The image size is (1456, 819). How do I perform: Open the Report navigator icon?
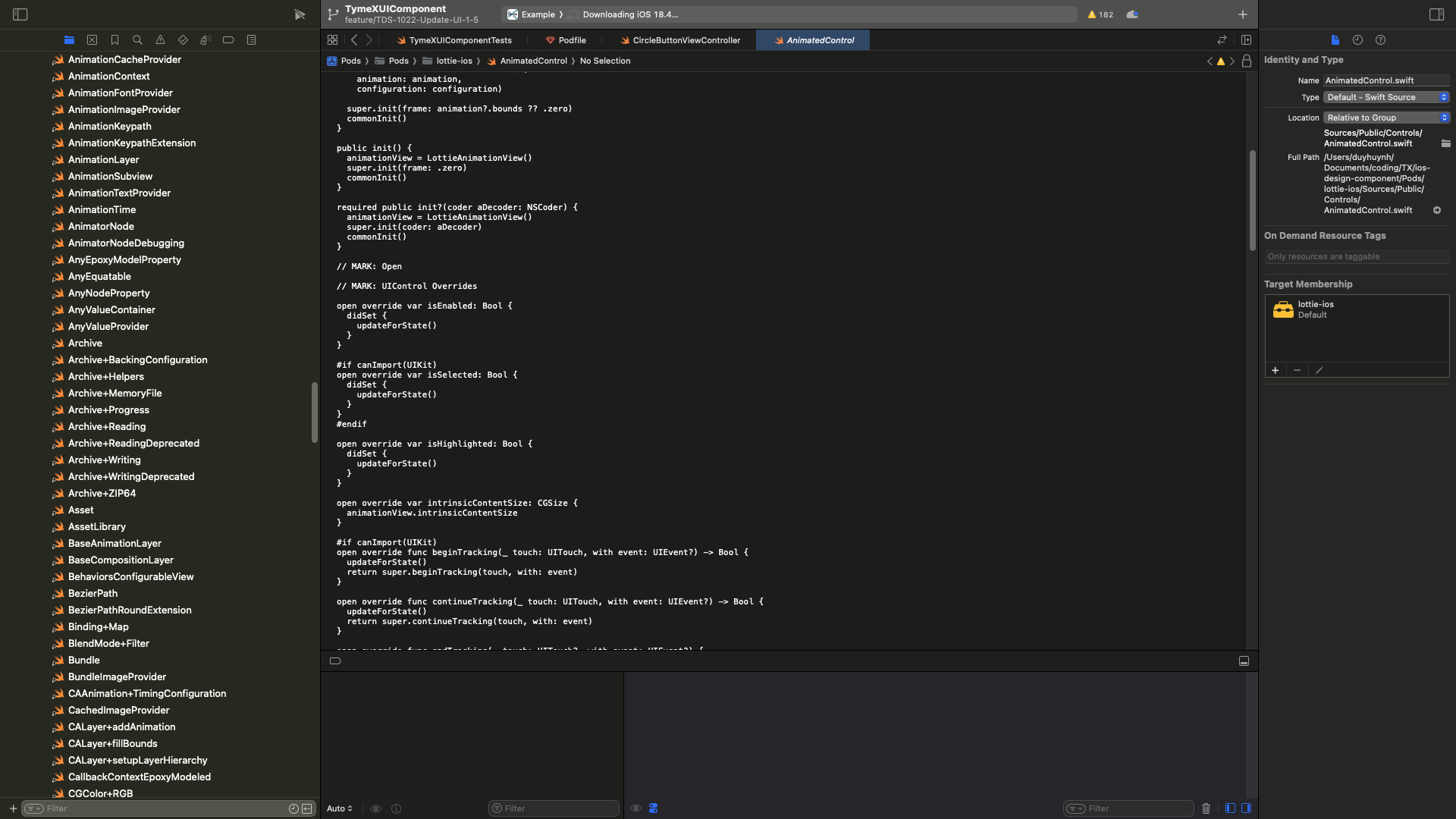[251, 40]
